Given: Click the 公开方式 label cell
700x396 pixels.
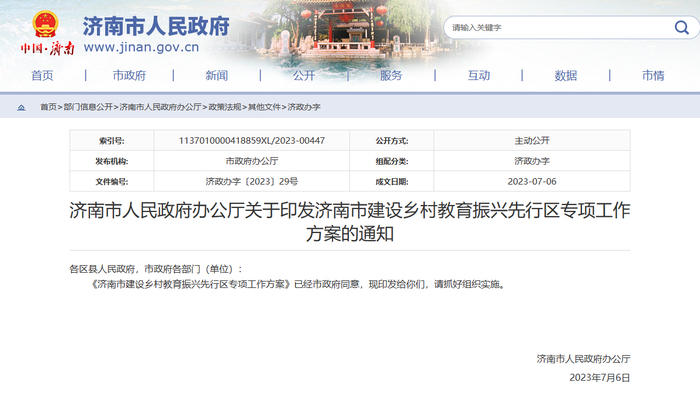Looking at the screenshot, I should click(392, 141).
